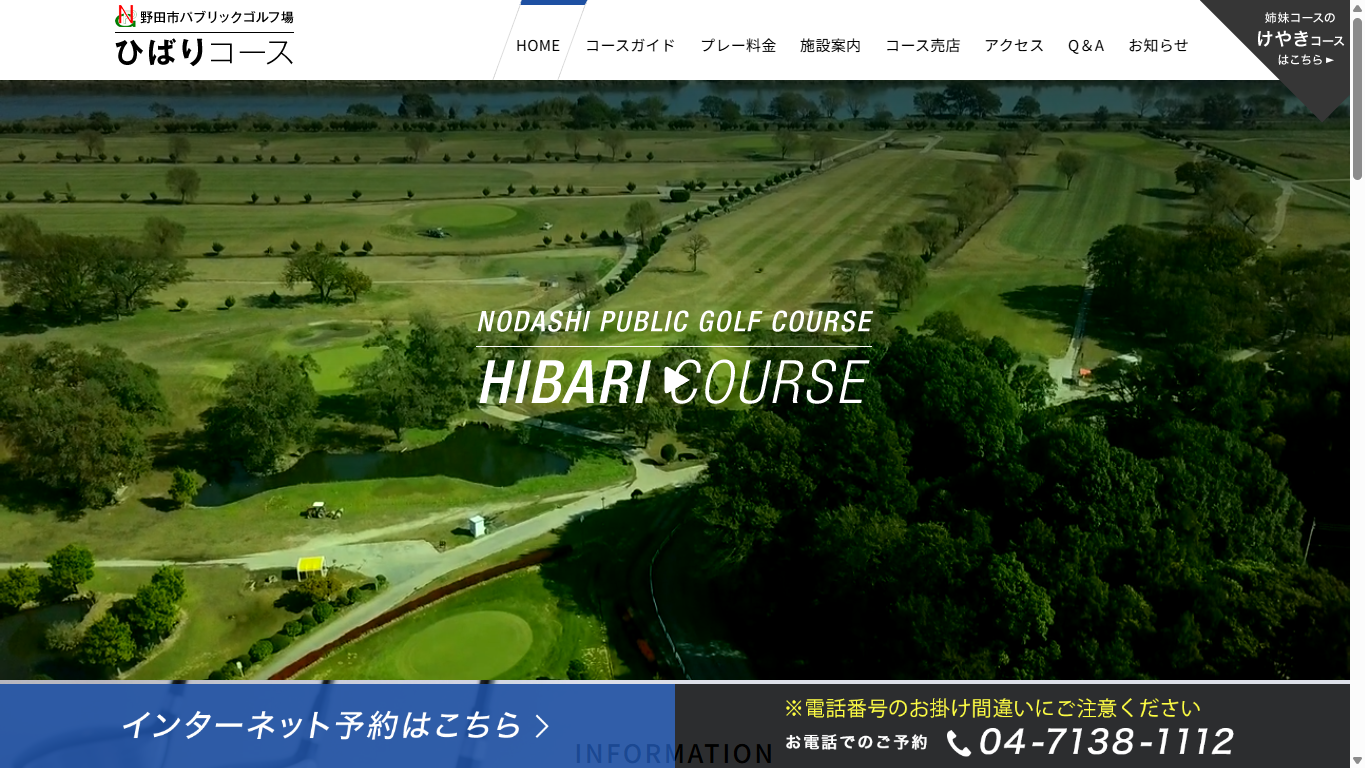1365x768 pixels.
Task: Play the hero video with play icon
Action: [678, 381]
